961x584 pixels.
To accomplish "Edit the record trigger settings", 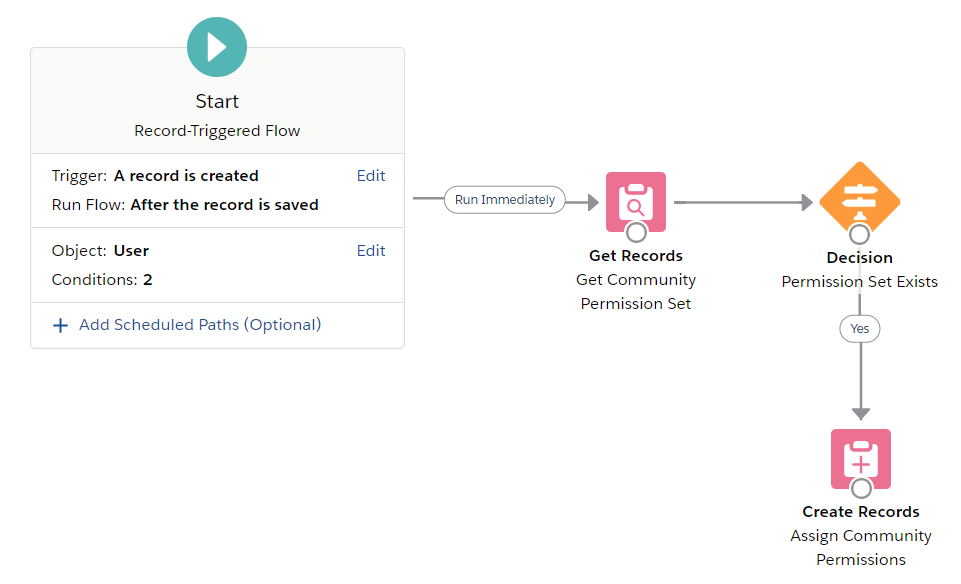I will coord(370,176).
